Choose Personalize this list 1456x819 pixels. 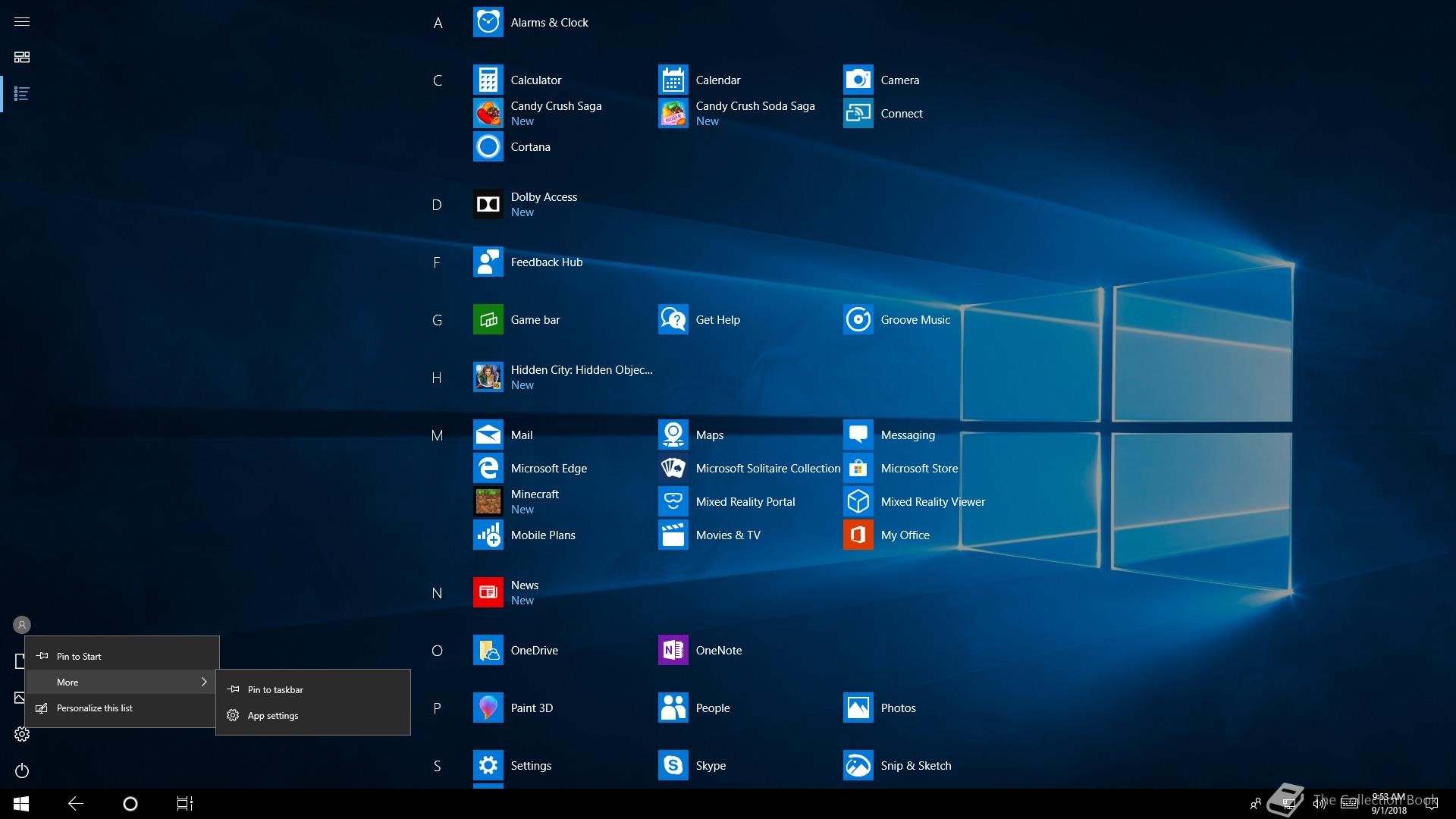[x=122, y=708]
